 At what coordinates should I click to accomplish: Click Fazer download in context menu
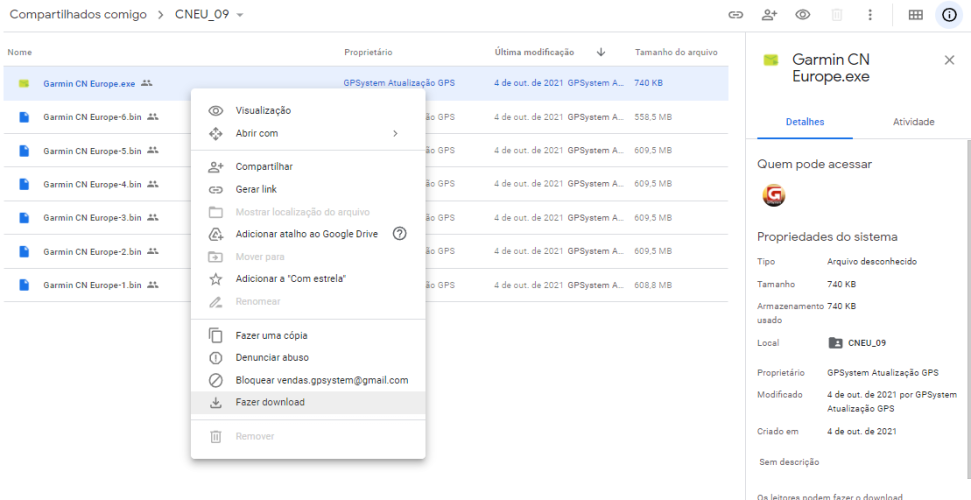click(x=308, y=402)
